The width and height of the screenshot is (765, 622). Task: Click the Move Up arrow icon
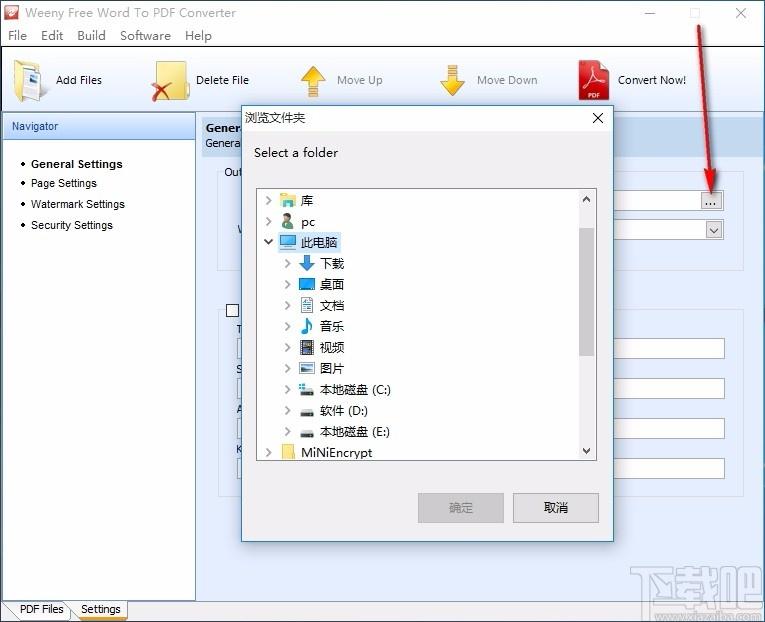tap(313, 81)
